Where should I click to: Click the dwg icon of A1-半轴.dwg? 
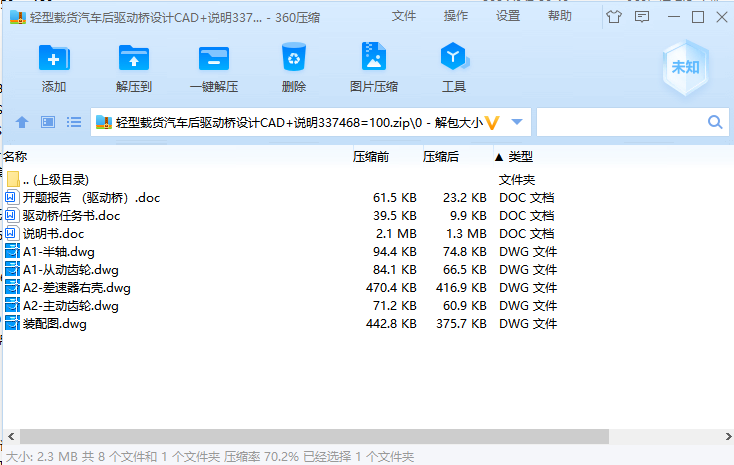[12, 251]
